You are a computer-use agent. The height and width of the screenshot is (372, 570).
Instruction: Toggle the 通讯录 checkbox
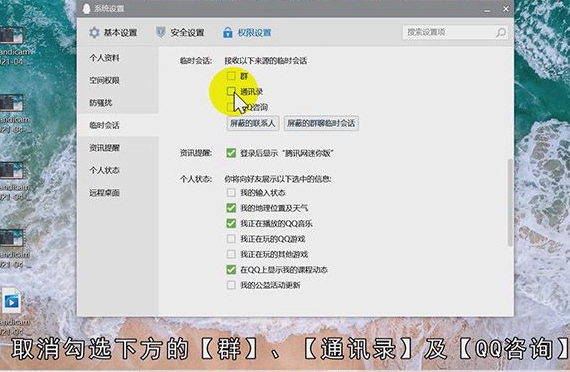[x=231, y=91]
